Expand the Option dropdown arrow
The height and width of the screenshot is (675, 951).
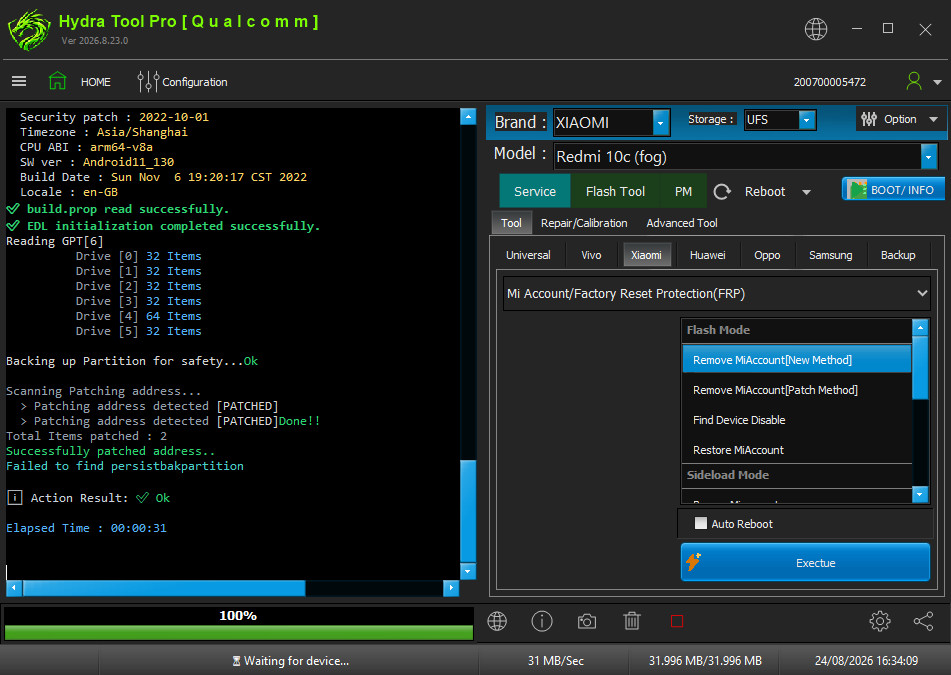(933, 119)
